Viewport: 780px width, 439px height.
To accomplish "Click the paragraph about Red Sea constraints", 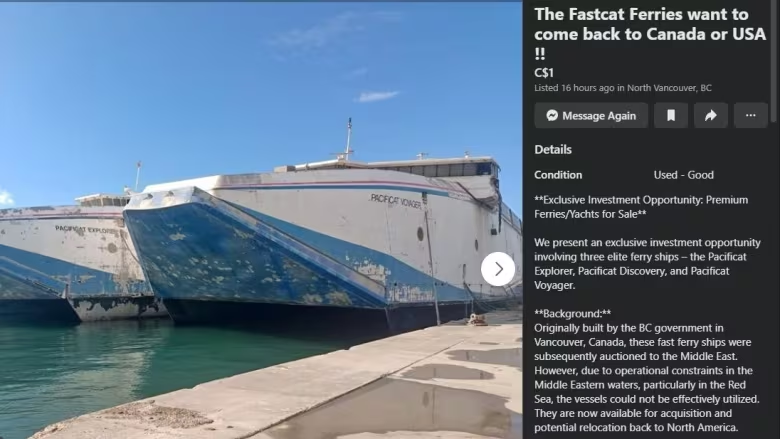I will click(647, 377).
